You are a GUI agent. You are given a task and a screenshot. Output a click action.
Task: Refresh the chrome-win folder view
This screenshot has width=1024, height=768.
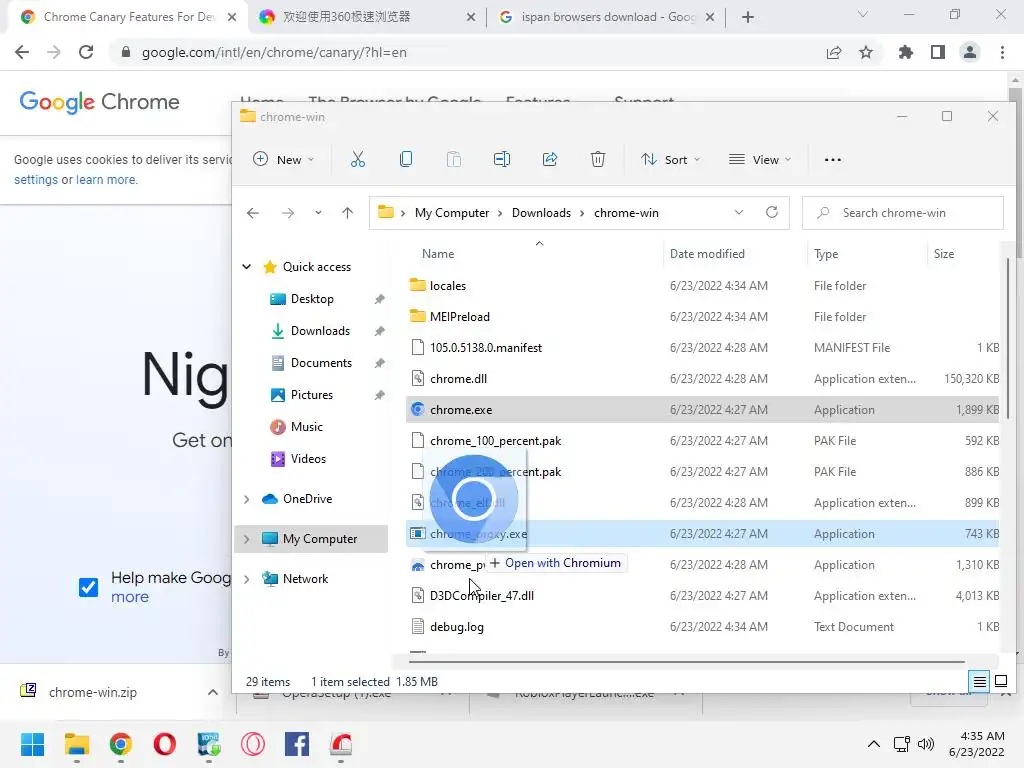[772, 212]
